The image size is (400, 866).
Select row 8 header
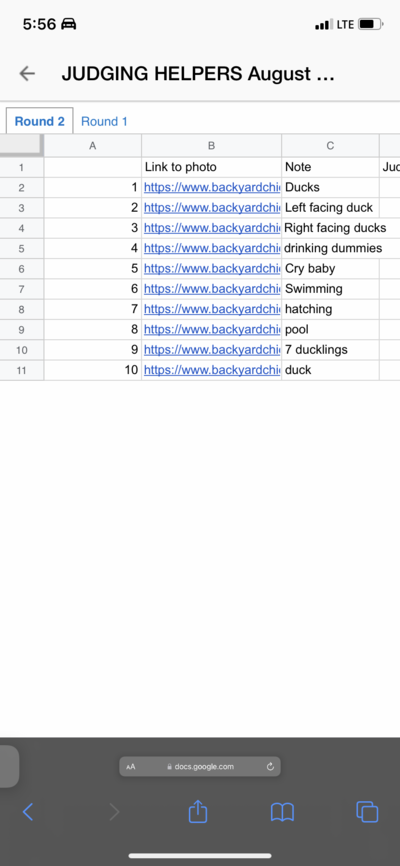(x=22, y=309)
